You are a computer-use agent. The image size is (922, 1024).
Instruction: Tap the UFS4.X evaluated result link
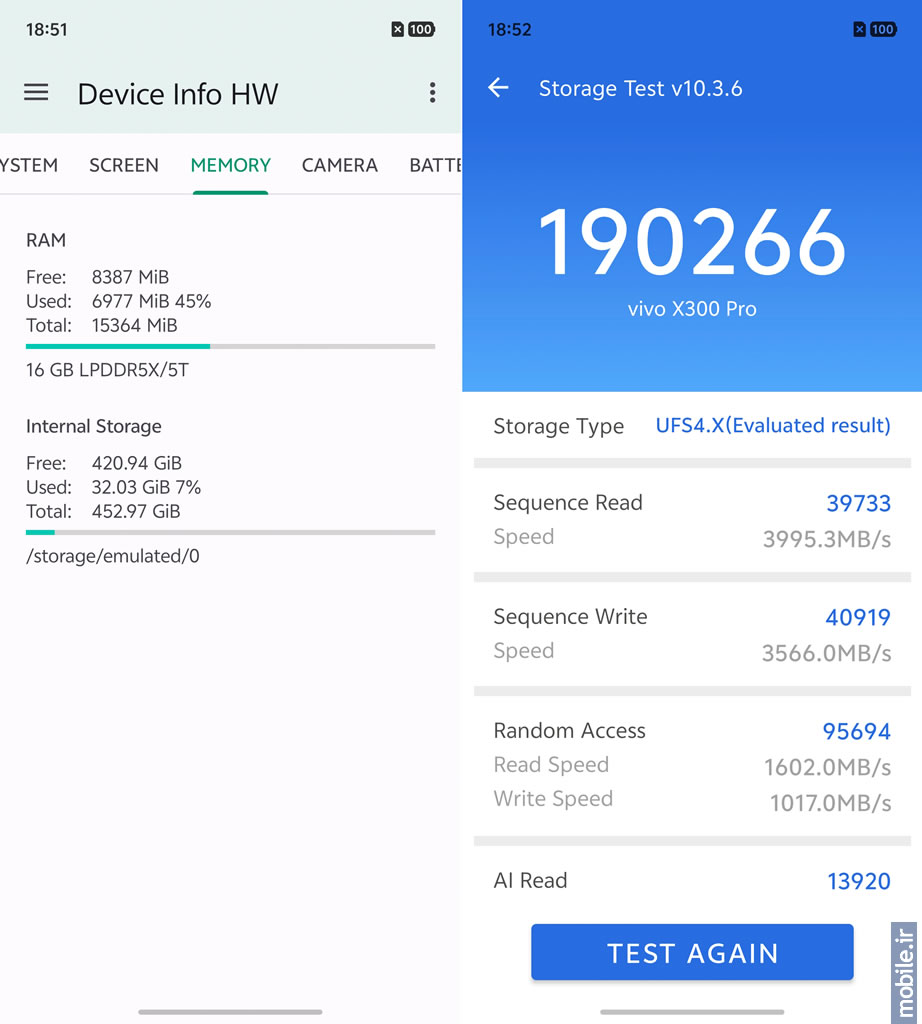click(772, 425)
